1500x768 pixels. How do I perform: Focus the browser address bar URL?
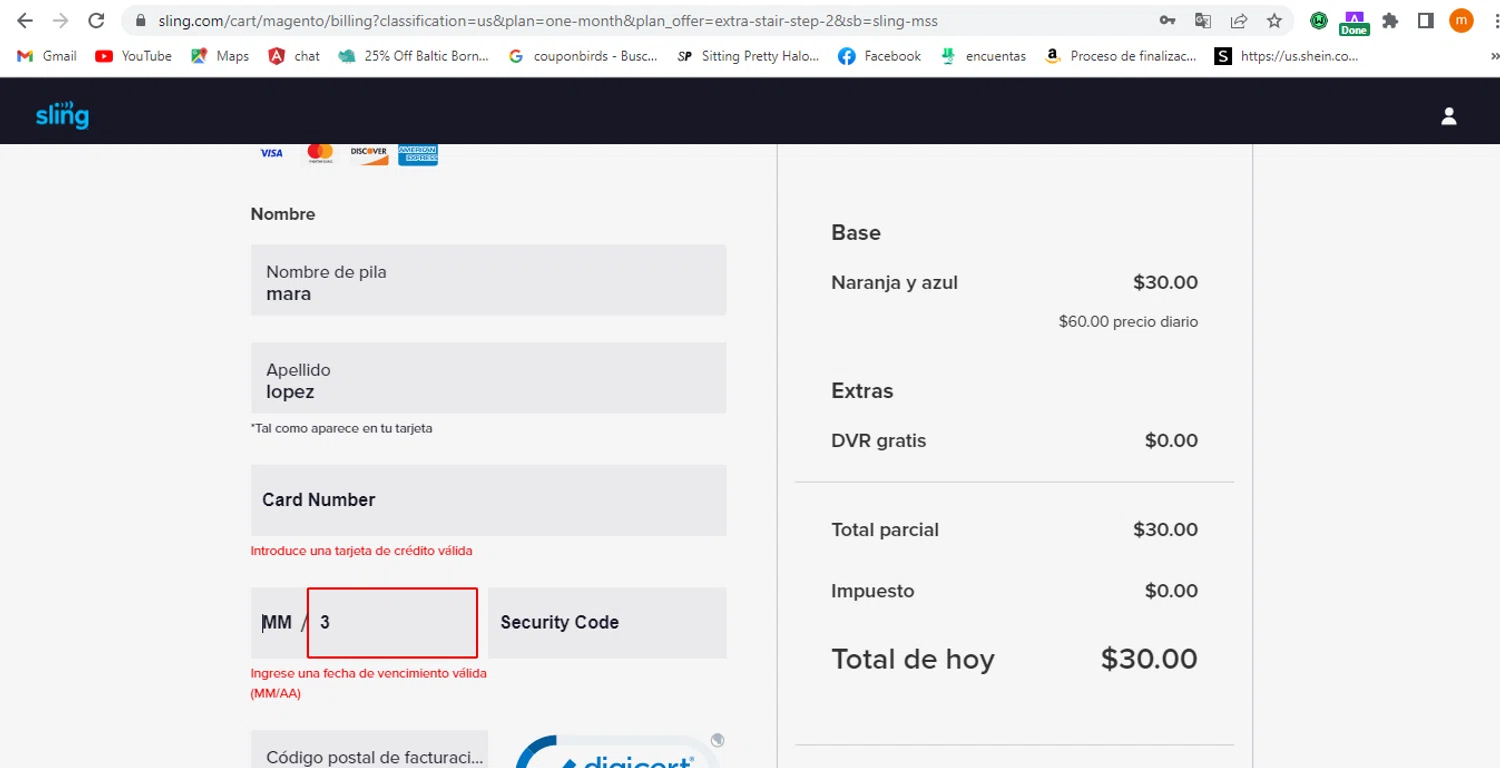pos(548,21)
